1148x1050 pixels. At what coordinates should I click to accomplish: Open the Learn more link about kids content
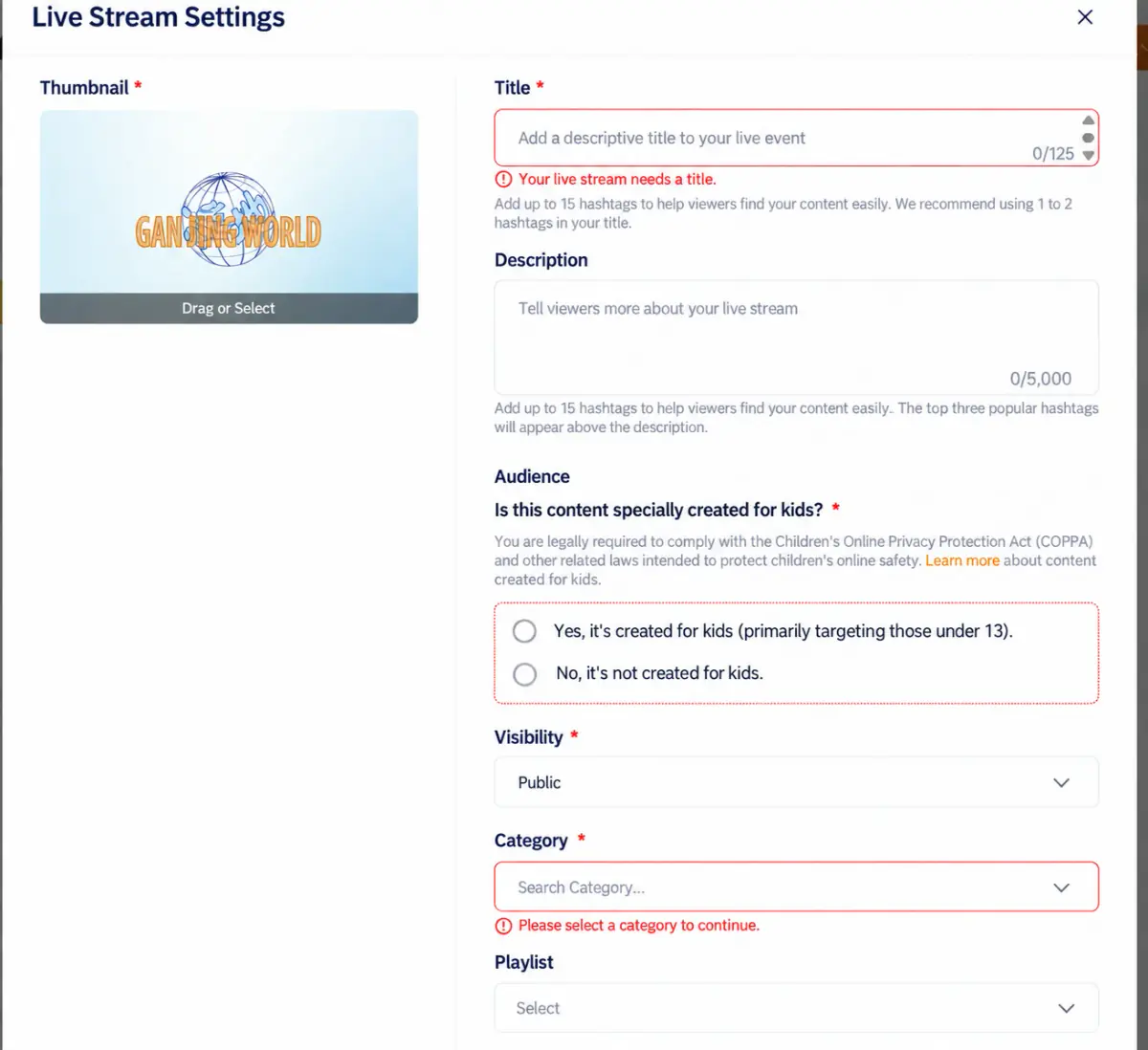coord(961,560)
